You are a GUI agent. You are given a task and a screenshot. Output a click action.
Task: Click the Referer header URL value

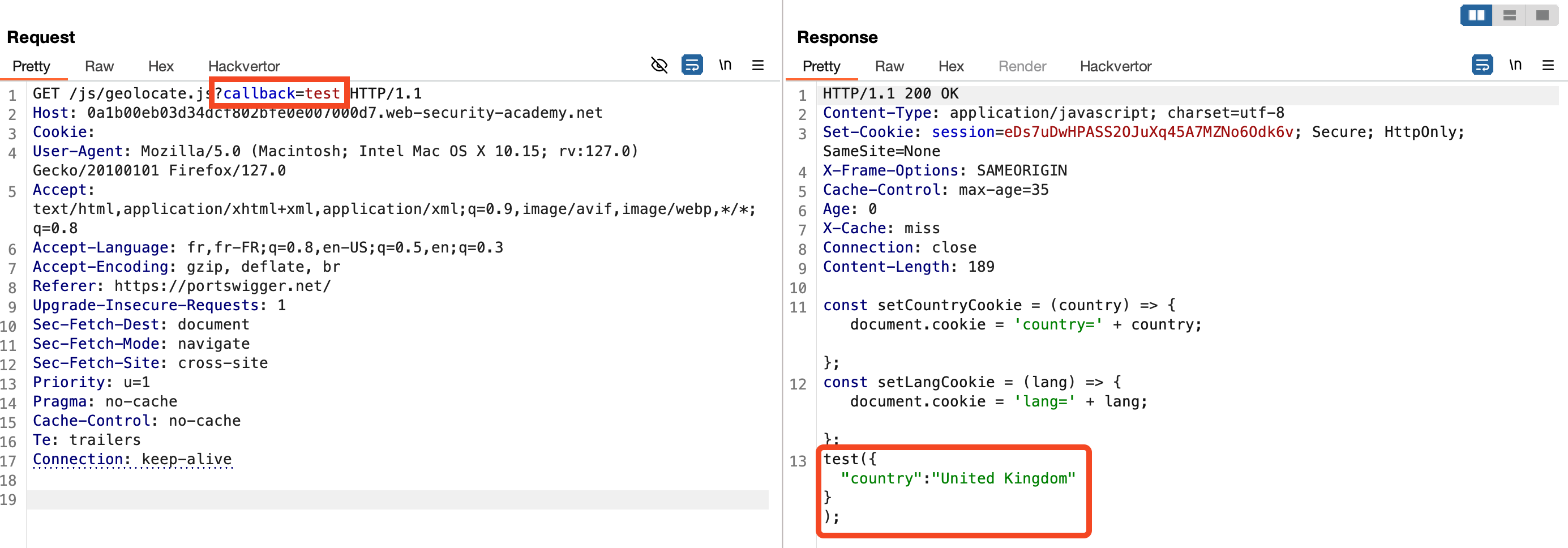pos(222,286)
